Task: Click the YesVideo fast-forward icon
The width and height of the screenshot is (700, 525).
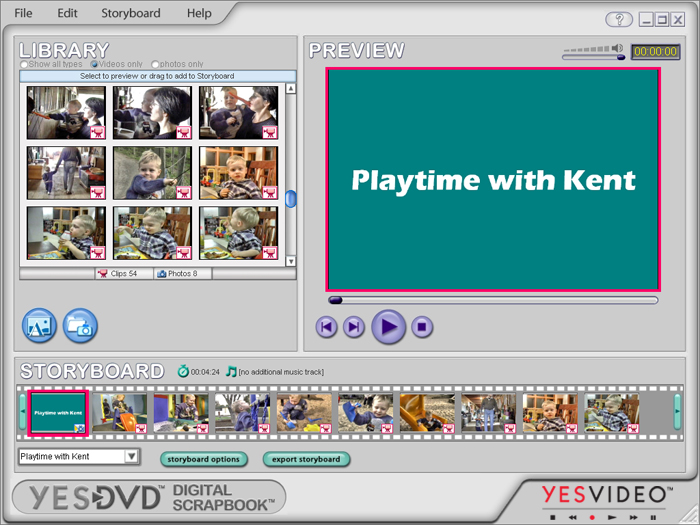Action: pyautogui.click(x=633, y=517)
